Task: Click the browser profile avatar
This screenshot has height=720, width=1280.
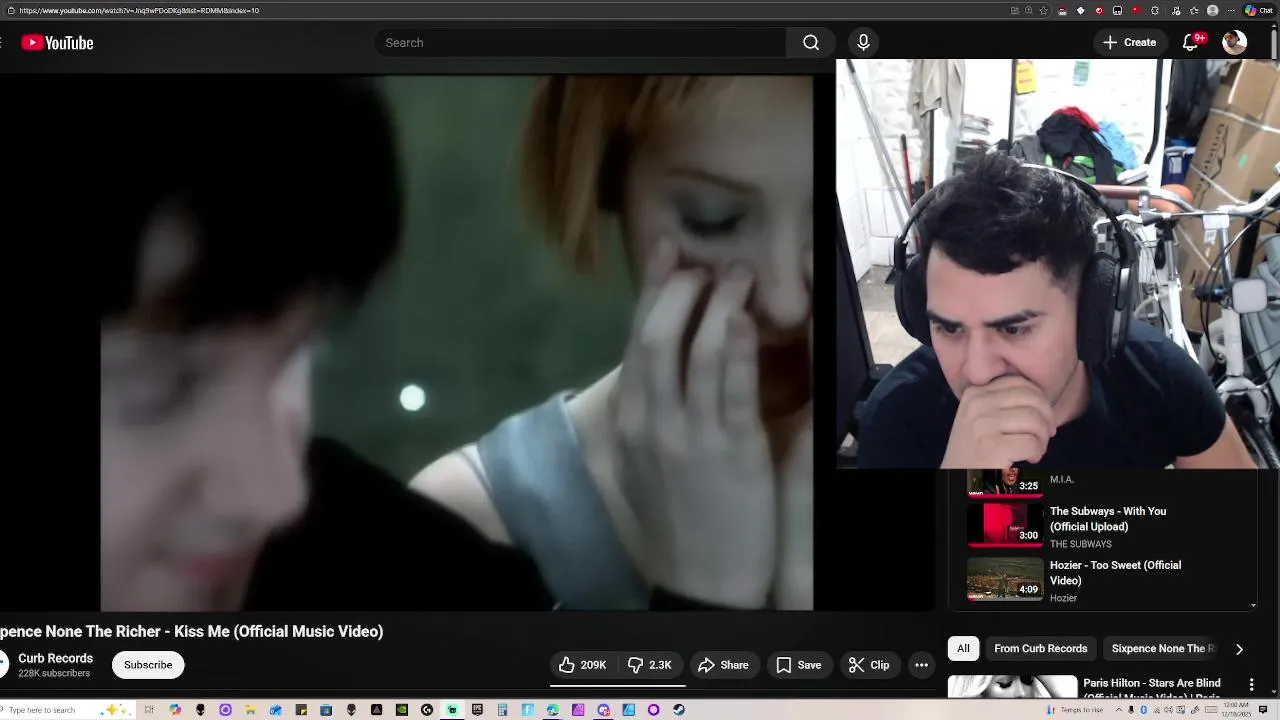Action: pyautogui.click(x=1212, y=10)
